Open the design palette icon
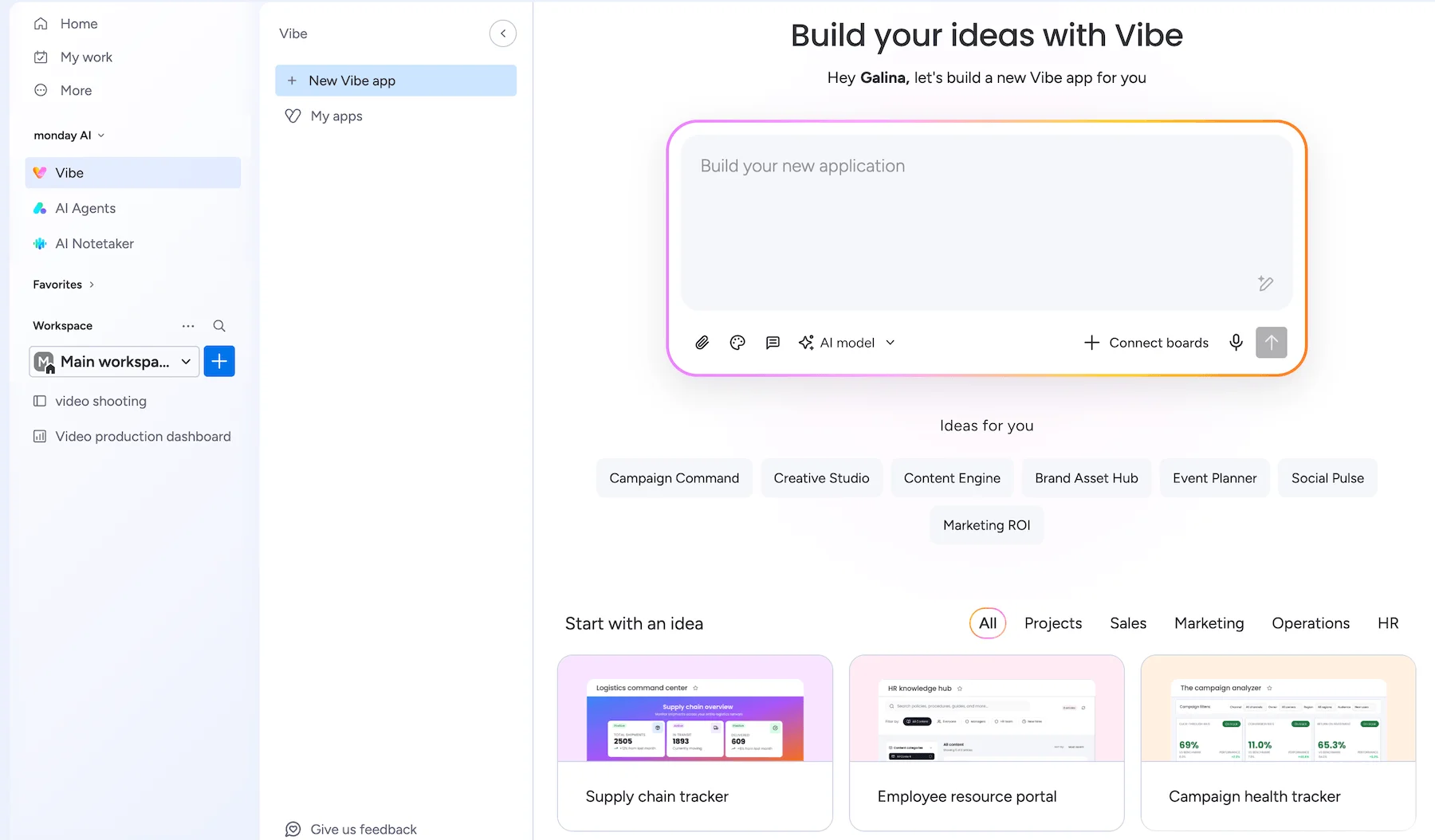This screenshot has height=840, width=1435. (737, 343)
